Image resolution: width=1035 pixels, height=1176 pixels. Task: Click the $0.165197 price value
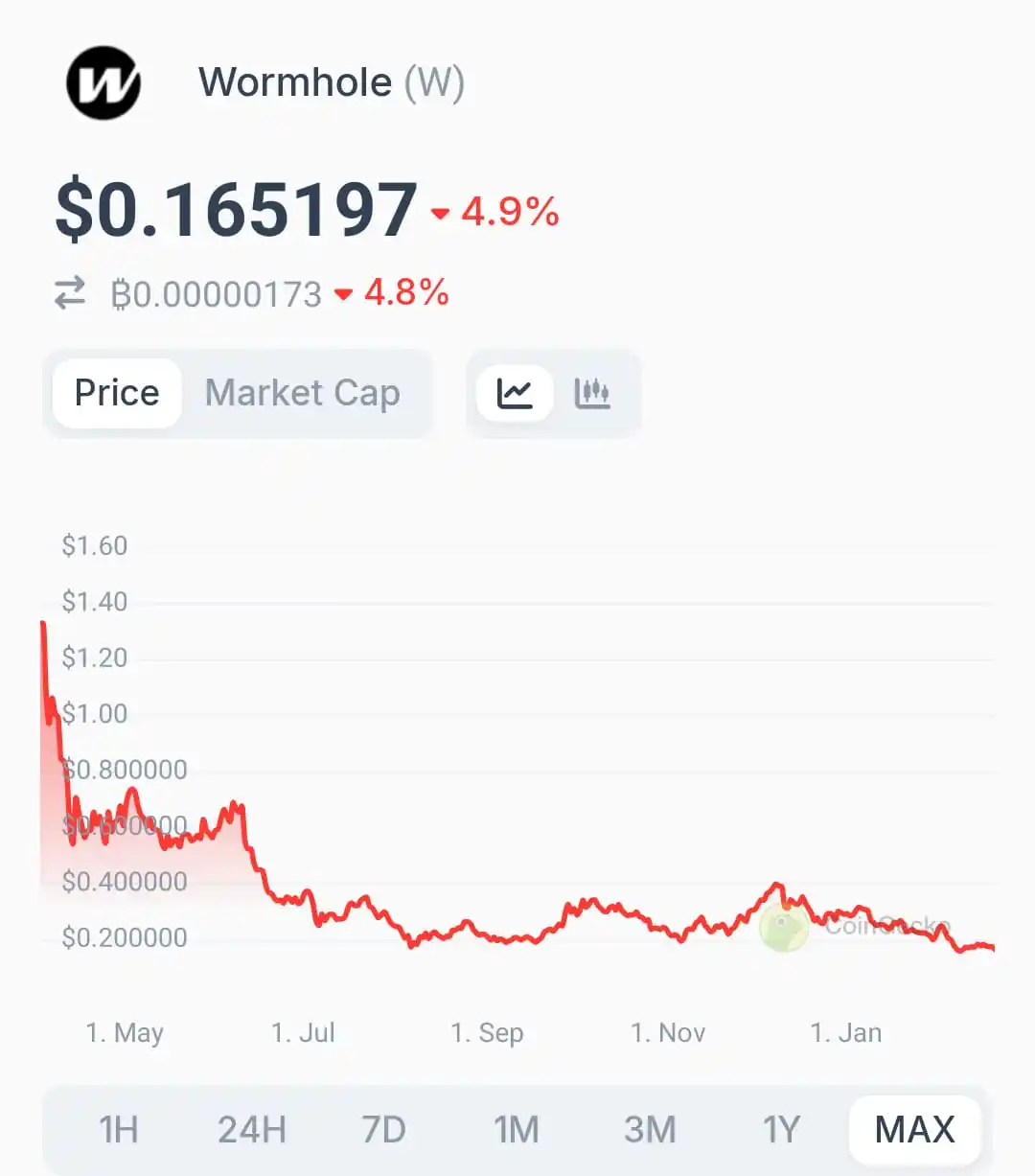click(x=236, y=210)
